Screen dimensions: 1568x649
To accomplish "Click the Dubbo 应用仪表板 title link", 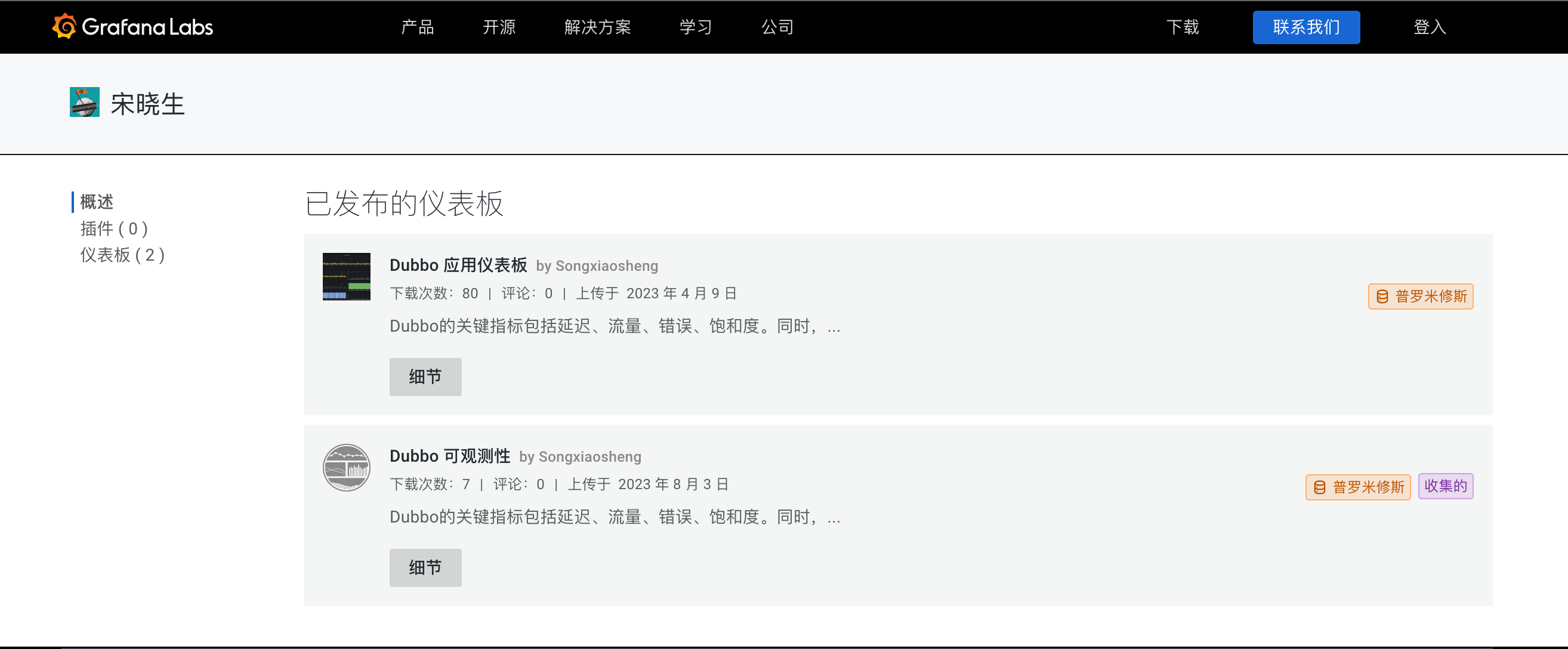I will (458, 265).
